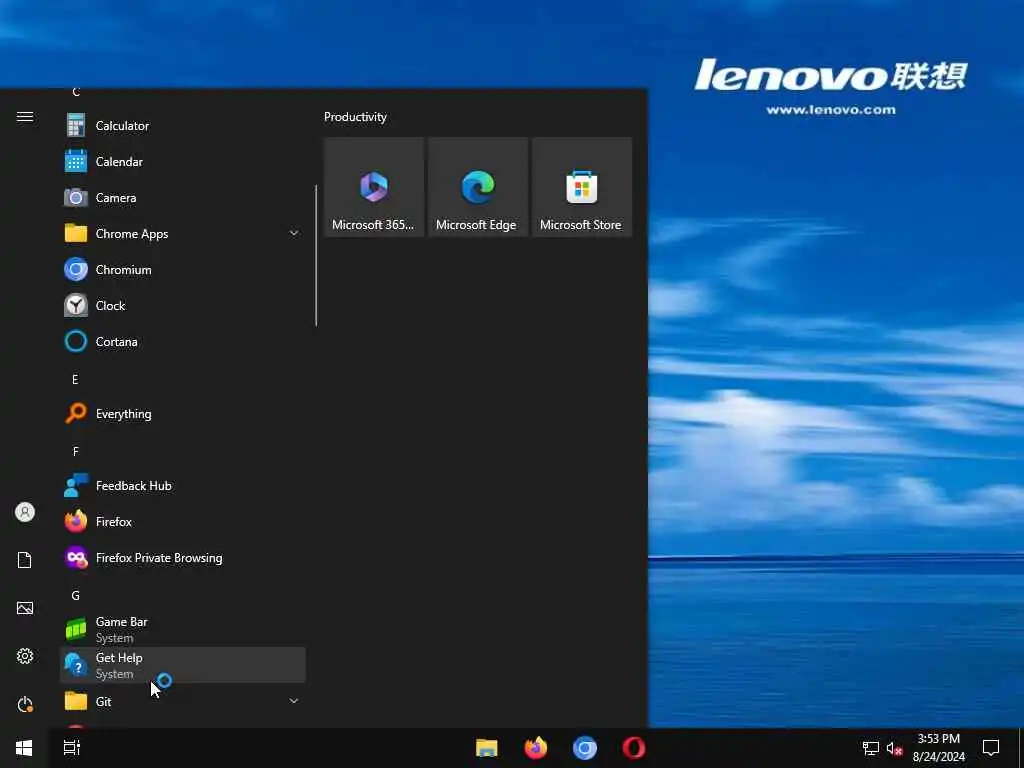Viewport: 1024px width, 768px height.
Task: Open the Chrome Apps folder icon
Action: (76, 233)
